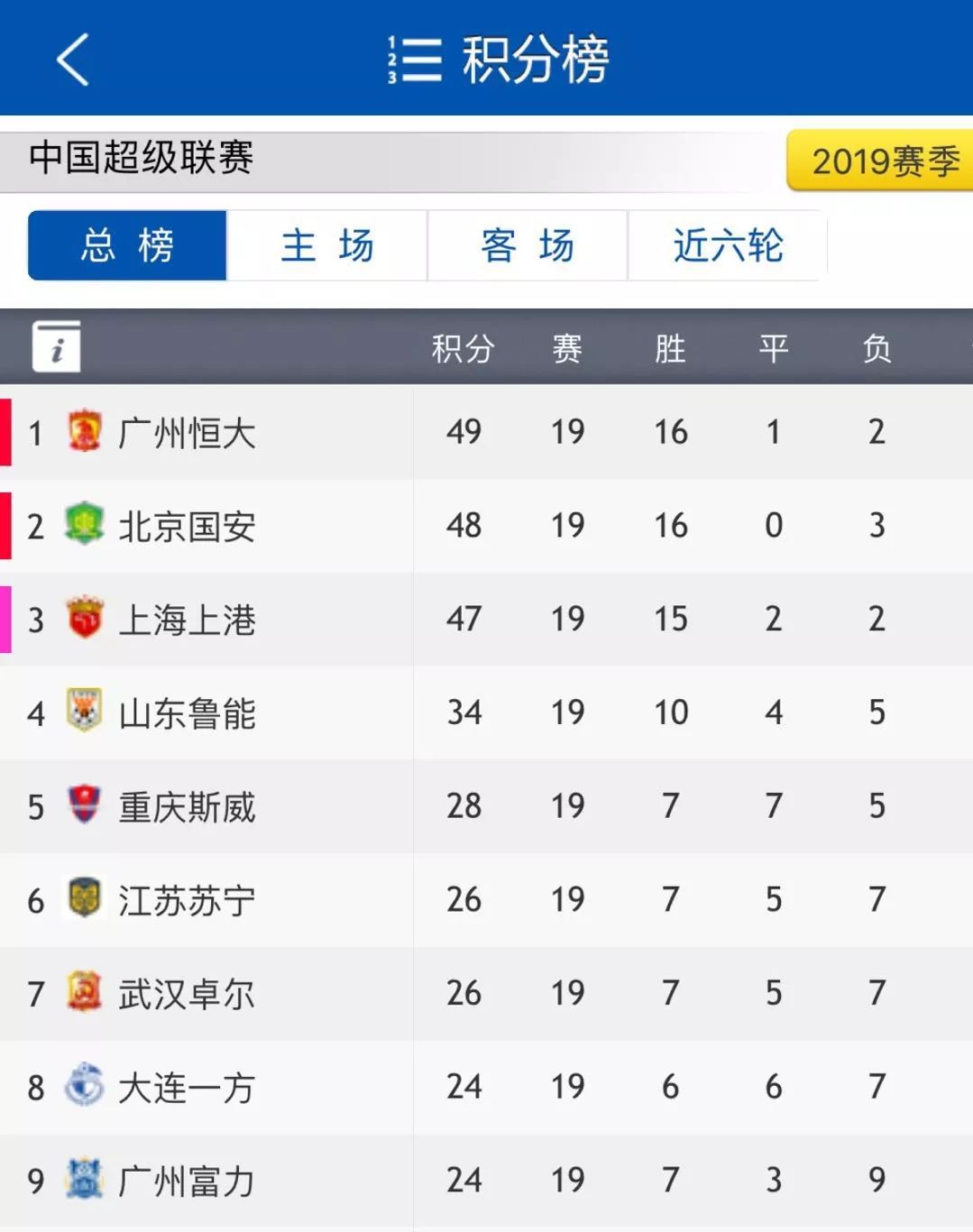This screenshot has width=973, height=1232.
Task: Tap the 广州恒大 team crest
Action: 85,431
